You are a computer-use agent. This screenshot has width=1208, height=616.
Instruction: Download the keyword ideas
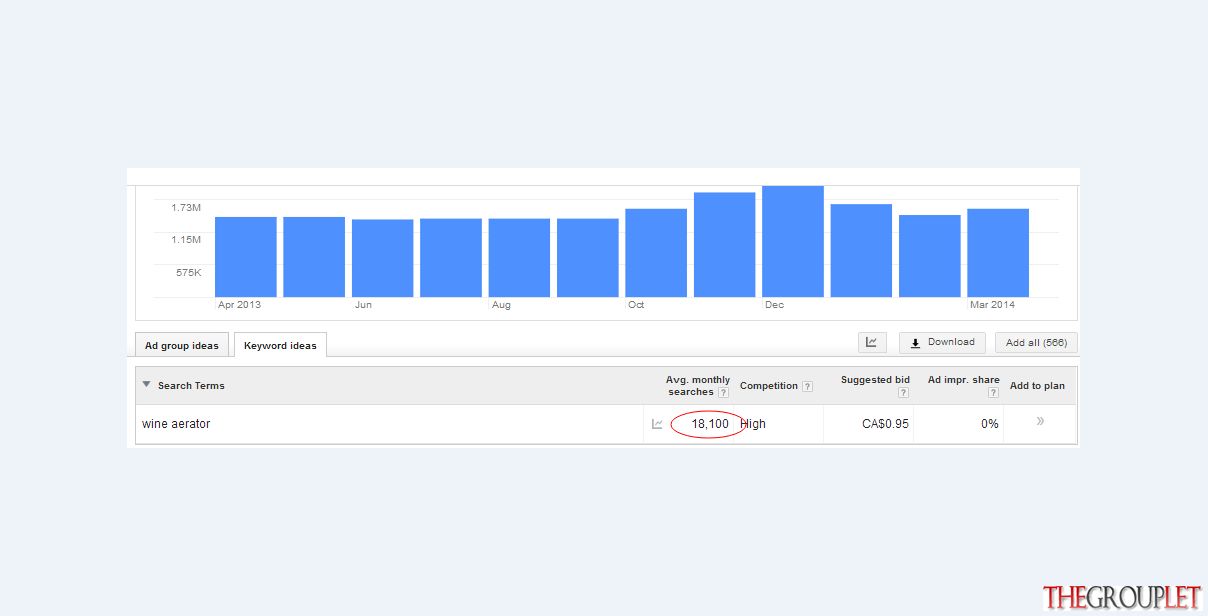(x=942, y=342)
